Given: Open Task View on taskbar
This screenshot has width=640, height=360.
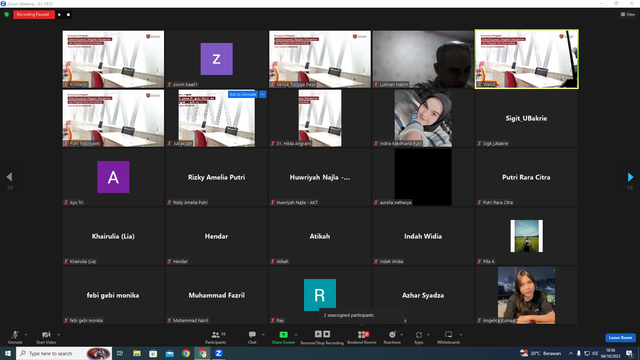Looking at the screenshot, I should pos(120,353).
